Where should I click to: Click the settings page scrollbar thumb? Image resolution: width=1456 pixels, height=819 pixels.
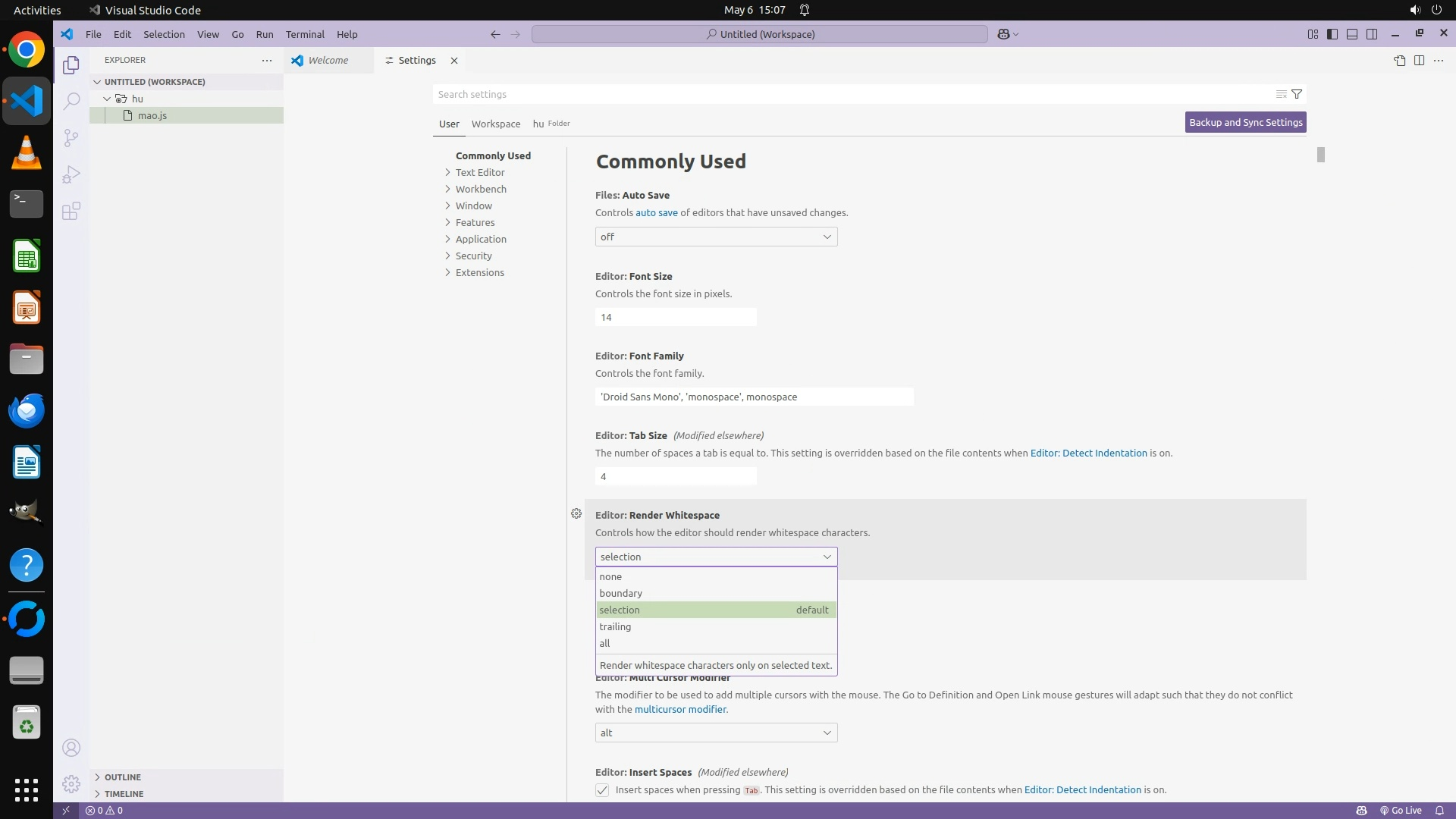(1320, 155)
